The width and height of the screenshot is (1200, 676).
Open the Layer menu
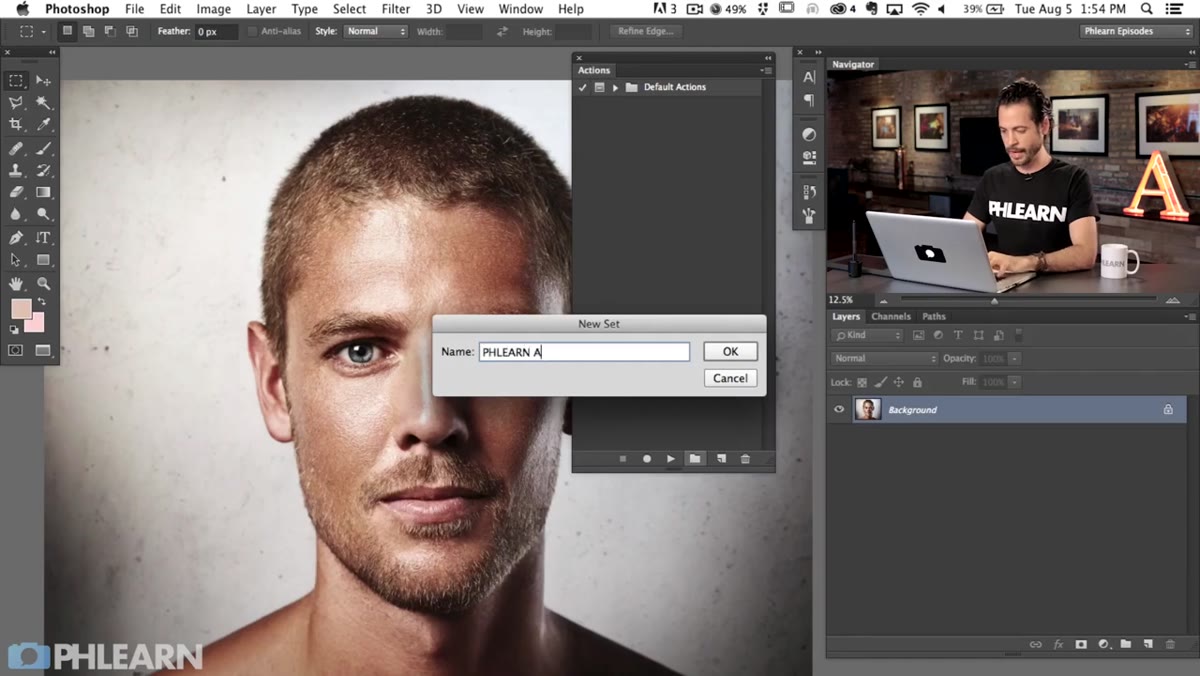pyautogui.click(x=261, y=9)
